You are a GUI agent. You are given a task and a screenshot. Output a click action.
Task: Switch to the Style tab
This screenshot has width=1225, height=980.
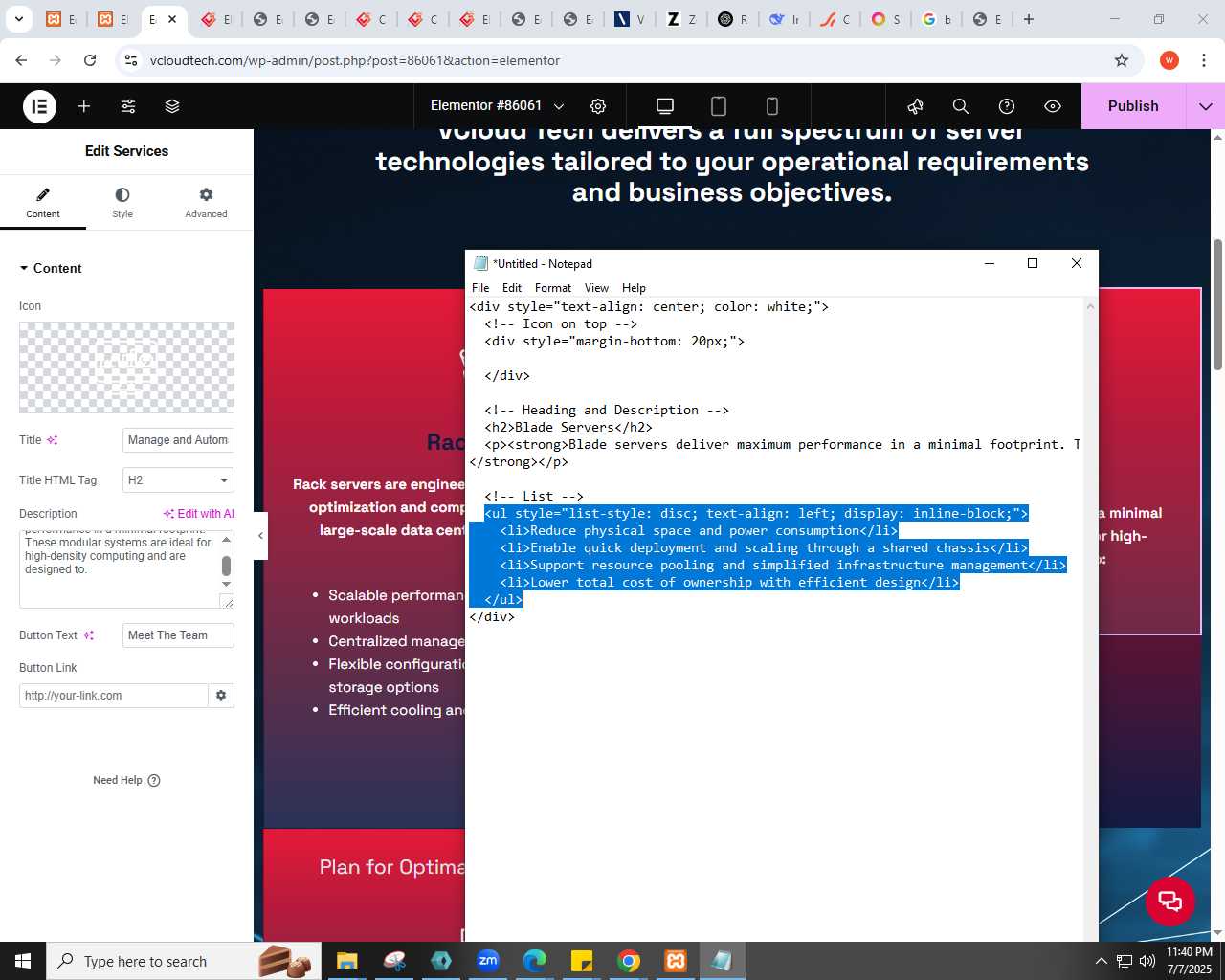(x=122, y=204)
